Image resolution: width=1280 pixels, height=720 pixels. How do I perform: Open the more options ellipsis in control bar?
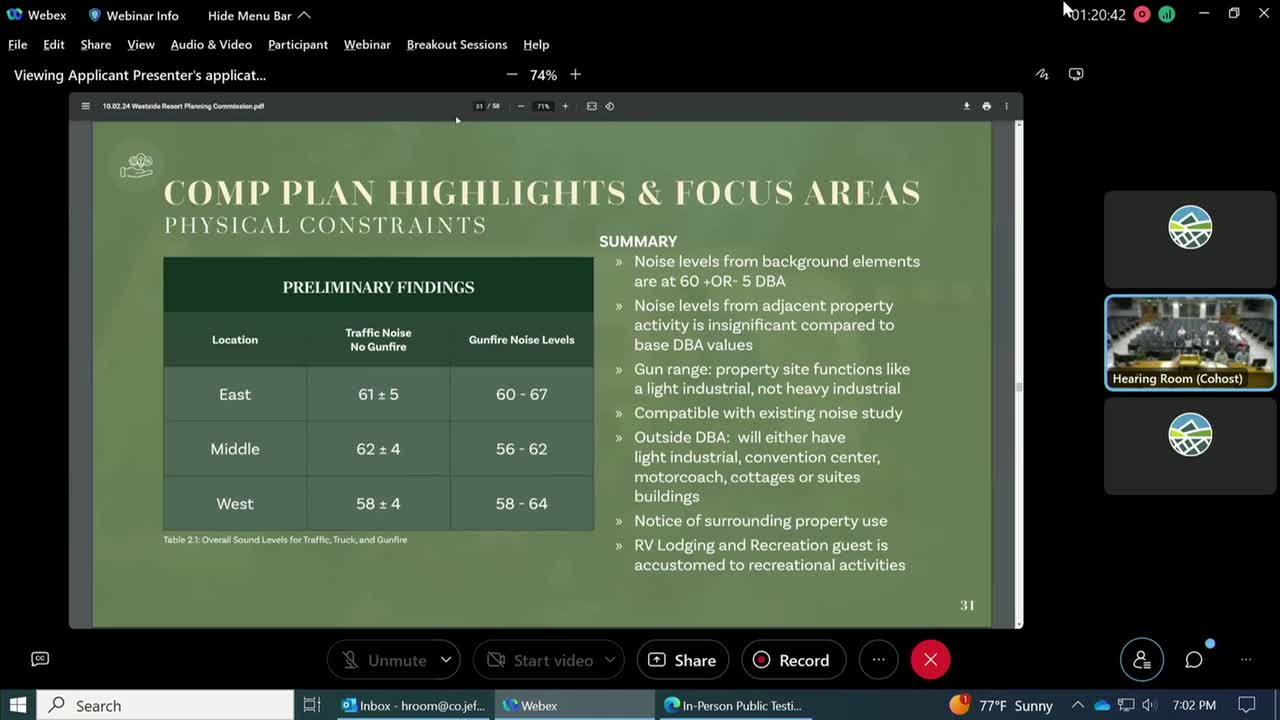click(x=878, y=660)
